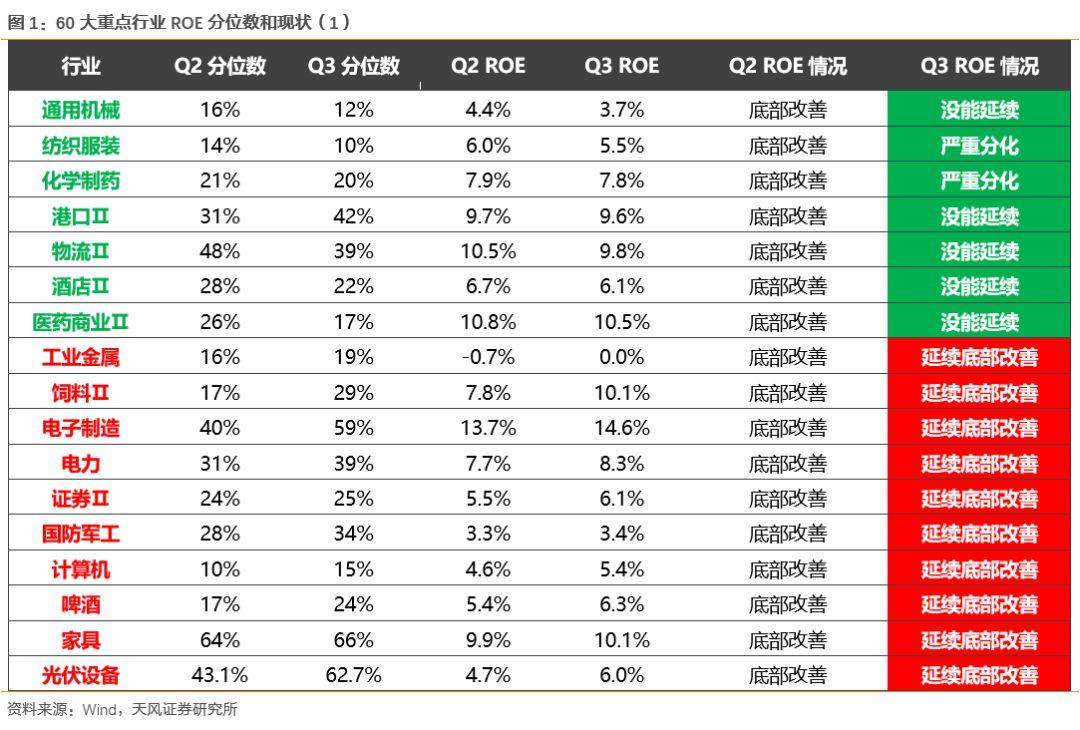Select the Q2 ROE 情况 header cell

tap(788, 66)
